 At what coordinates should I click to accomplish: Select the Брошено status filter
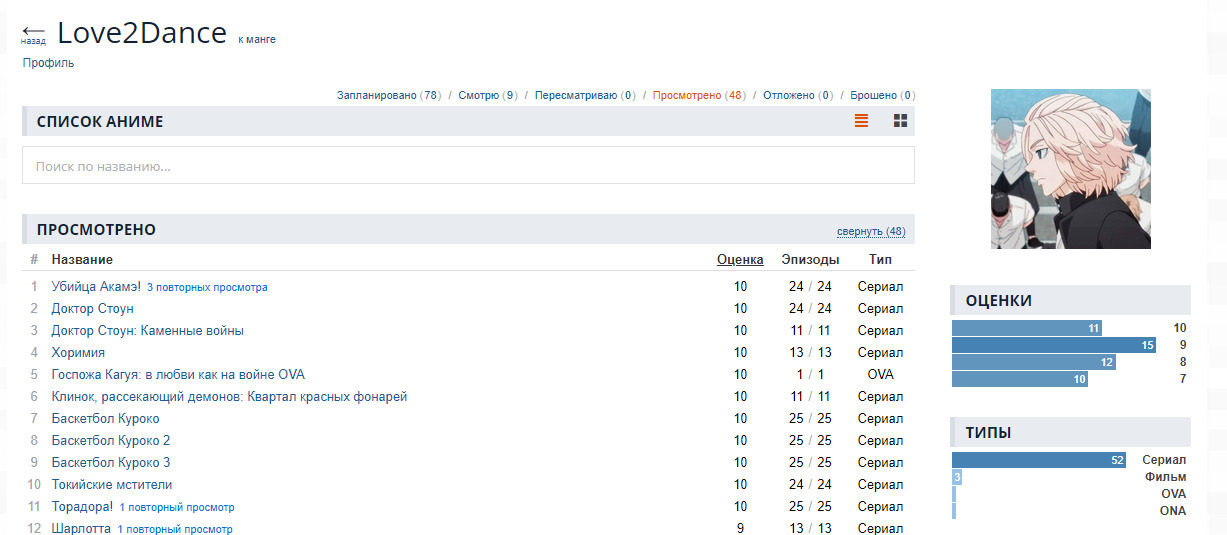tap(881, 96)
